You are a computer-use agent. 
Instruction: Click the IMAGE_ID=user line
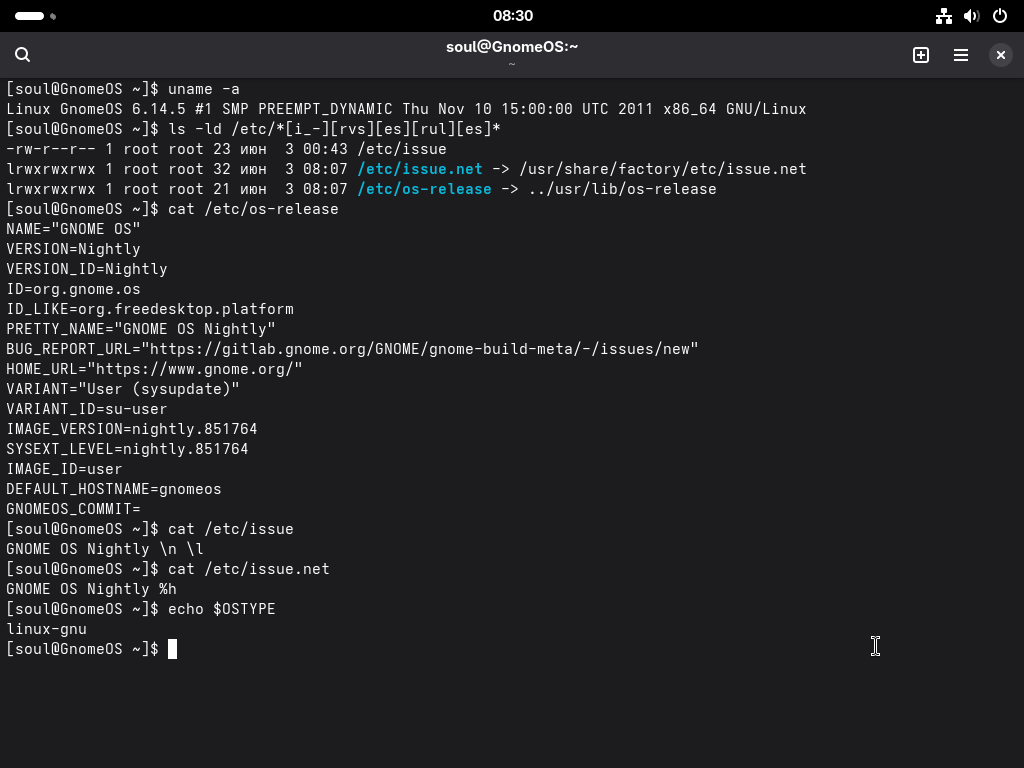(64, 469)
